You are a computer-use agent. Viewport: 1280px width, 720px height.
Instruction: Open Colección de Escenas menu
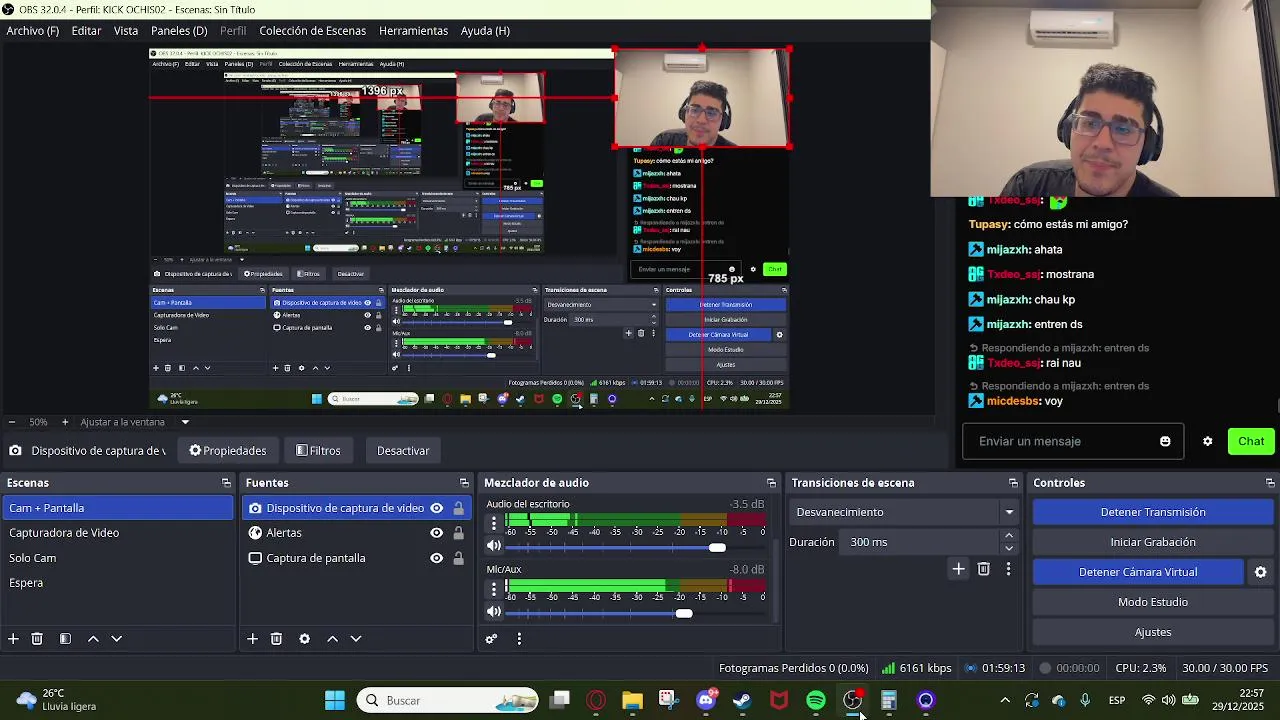click(x=312, y=31)
